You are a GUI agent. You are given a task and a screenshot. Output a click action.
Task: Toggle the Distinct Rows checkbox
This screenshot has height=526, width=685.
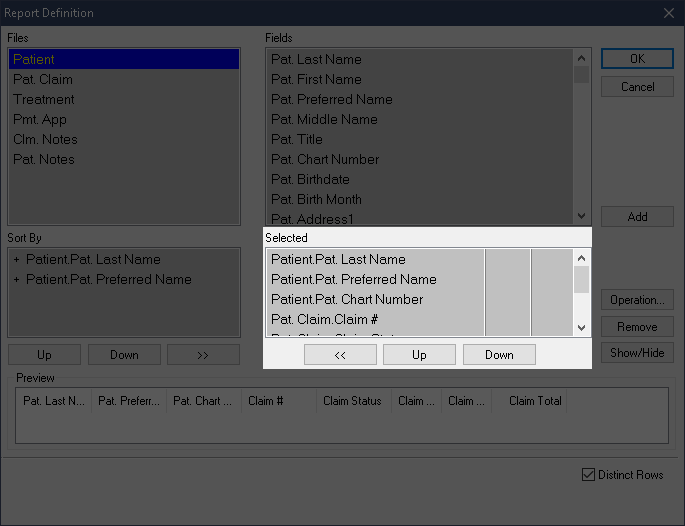tap(588, 475)
